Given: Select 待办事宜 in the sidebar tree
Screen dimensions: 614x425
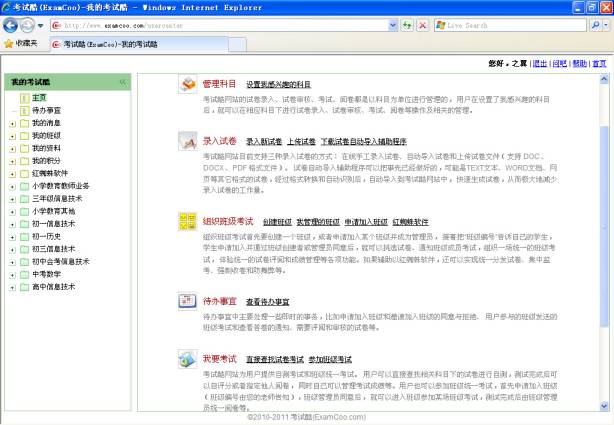Looking at the screenshot, I should tap(45, 110).
